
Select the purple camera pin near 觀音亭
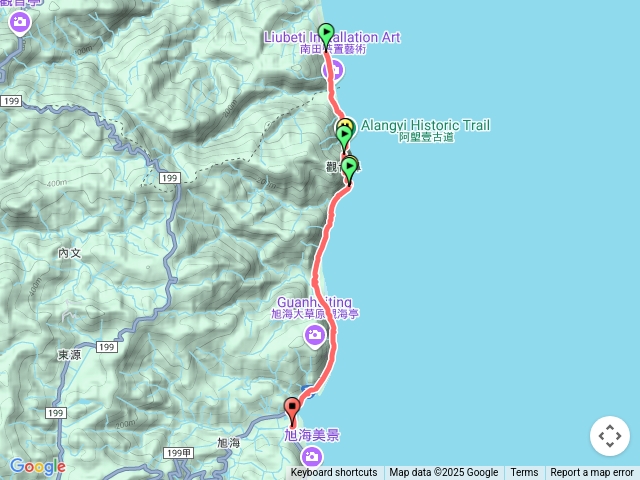tap(20, 22)
